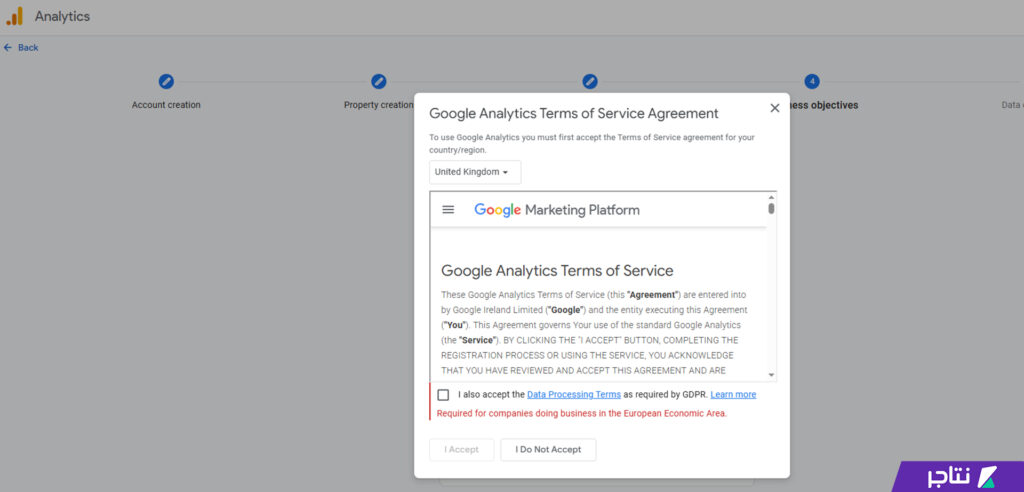Click the terms frame scrollbar down arrow
This screenshot has height=492, width=1024.
click(x=771, y=375)
